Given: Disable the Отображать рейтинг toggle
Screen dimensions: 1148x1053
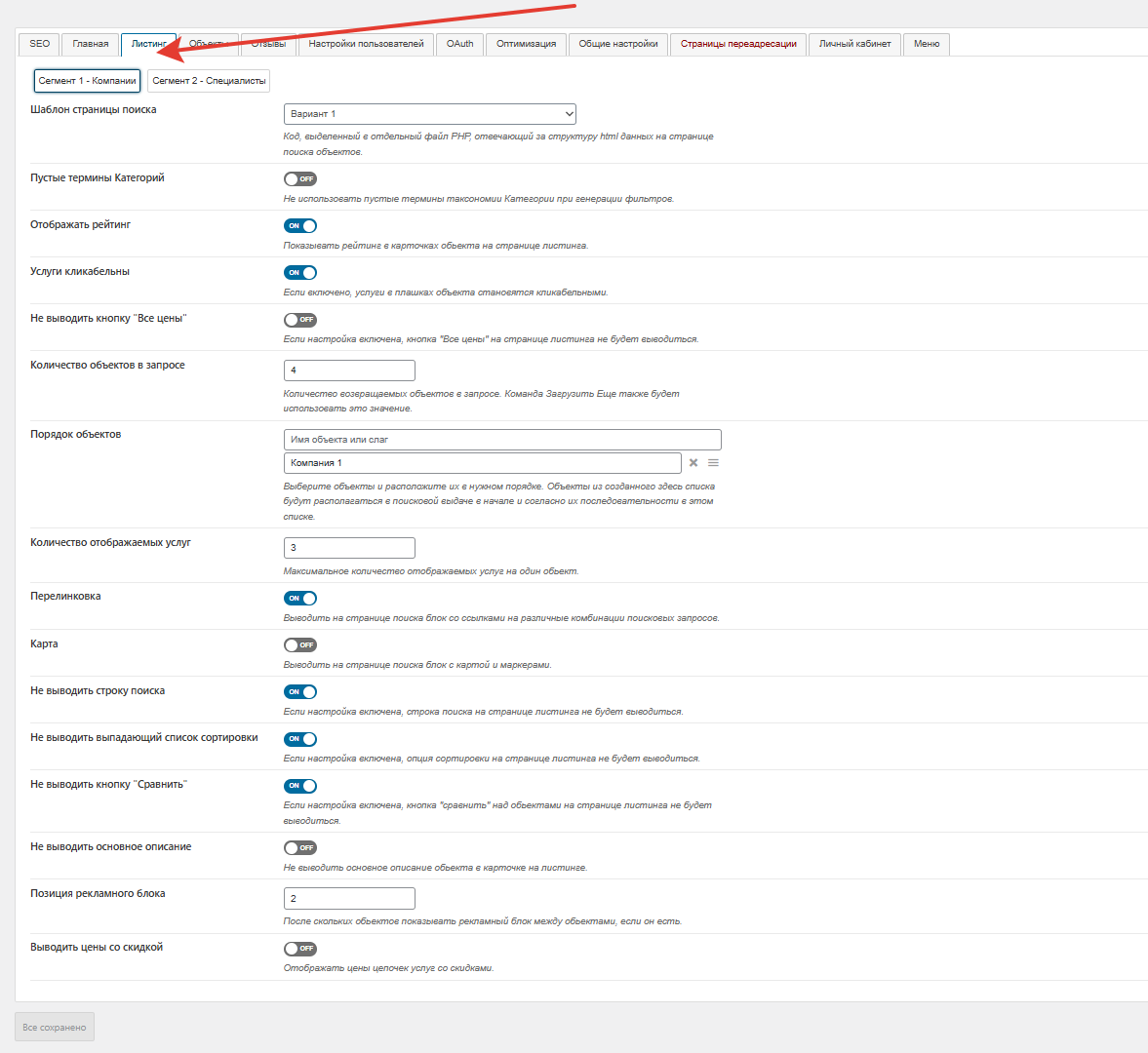Looking at the screenshot, I should [300, 226].
